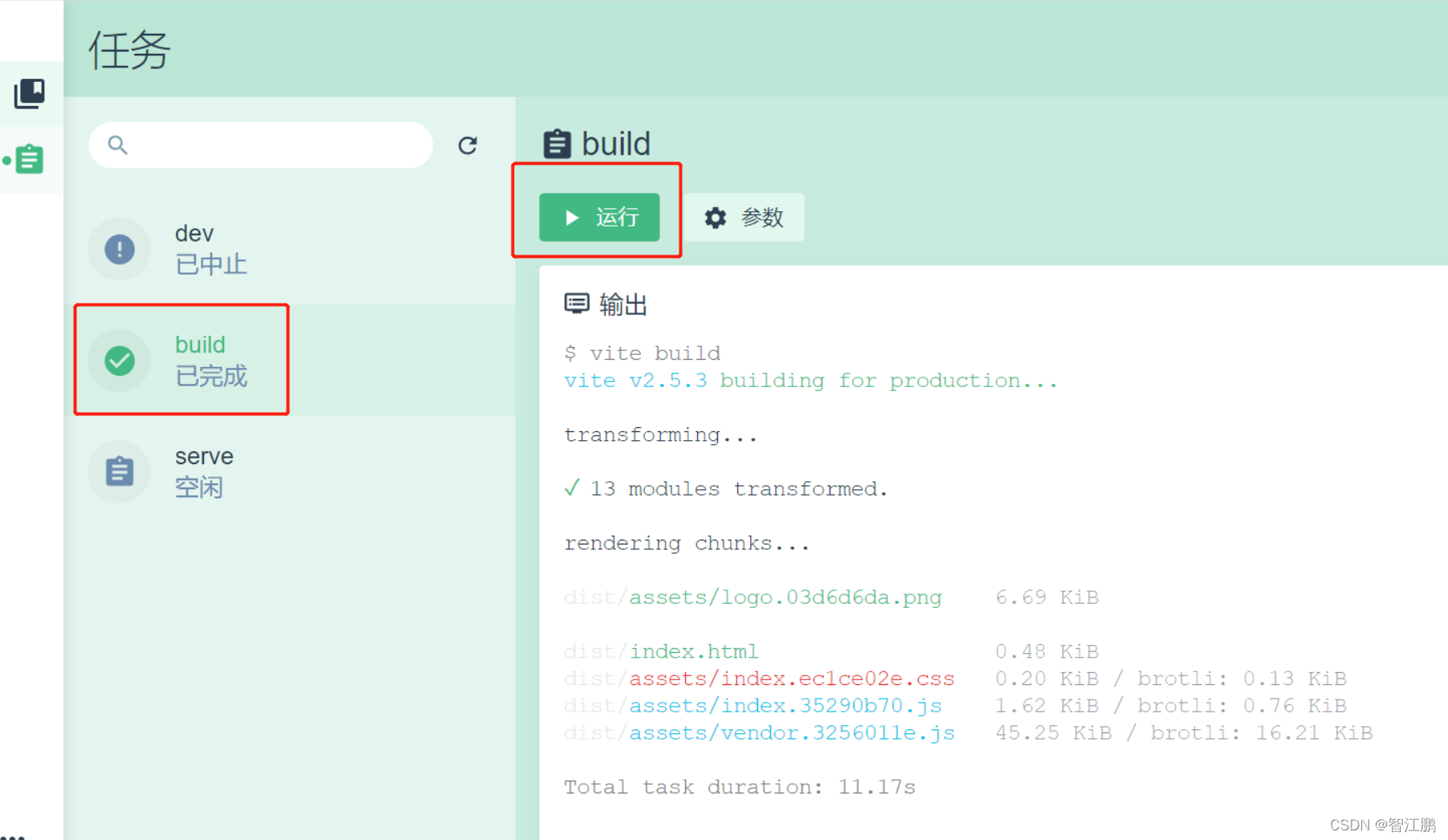Select the tasks clipboard icon in sidebar
The image size is (1448, 840).
30,158
